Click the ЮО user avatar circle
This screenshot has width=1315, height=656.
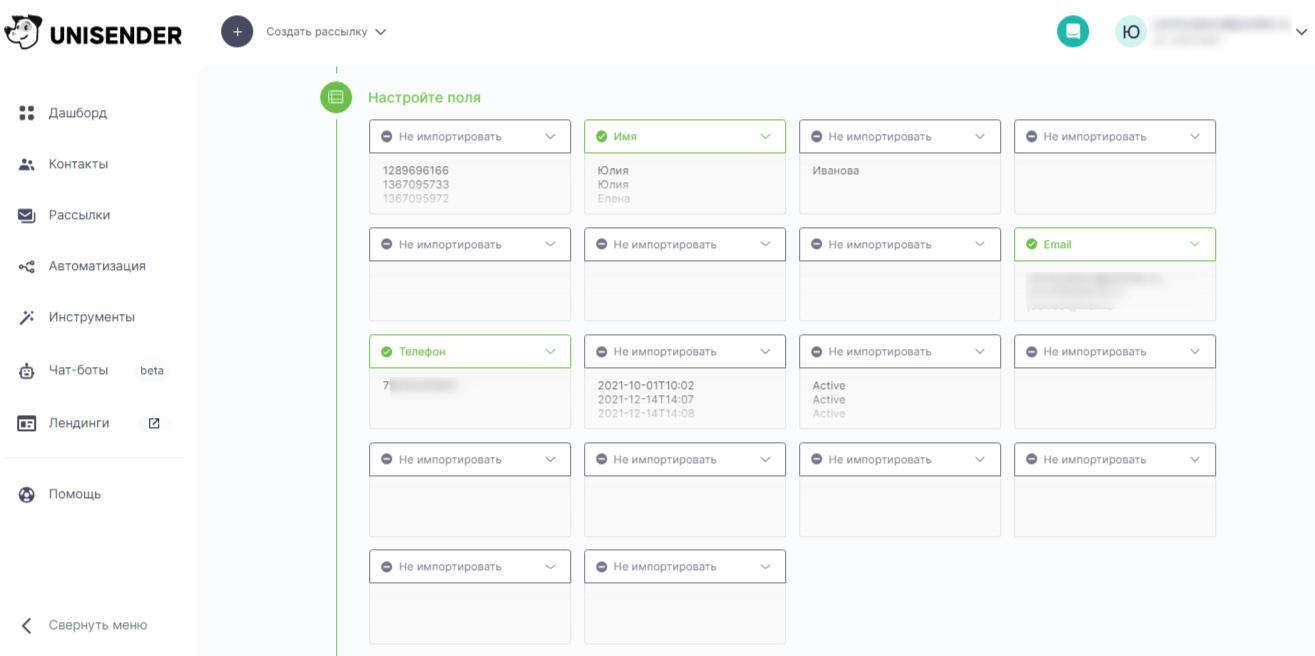point(1131,32)
